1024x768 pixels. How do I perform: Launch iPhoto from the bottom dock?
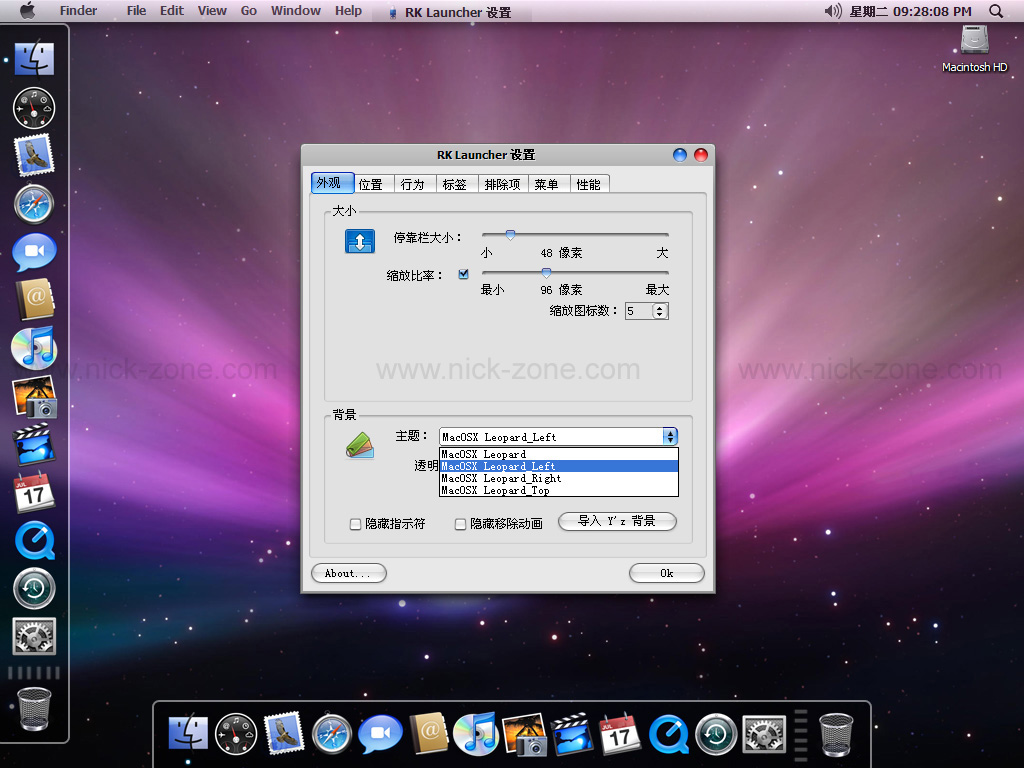tap(524, 735)
